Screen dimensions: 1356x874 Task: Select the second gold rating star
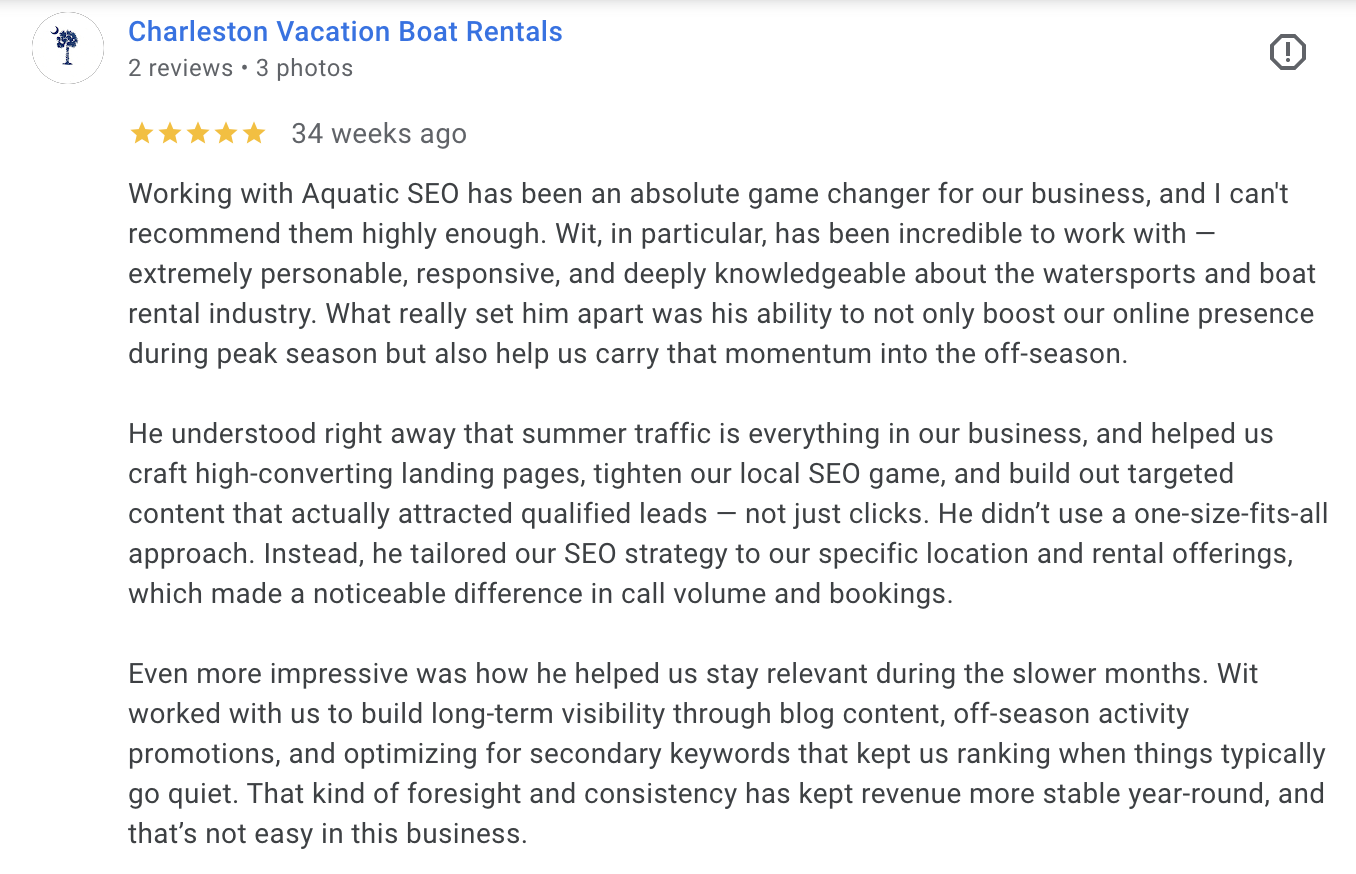[169, 132]
